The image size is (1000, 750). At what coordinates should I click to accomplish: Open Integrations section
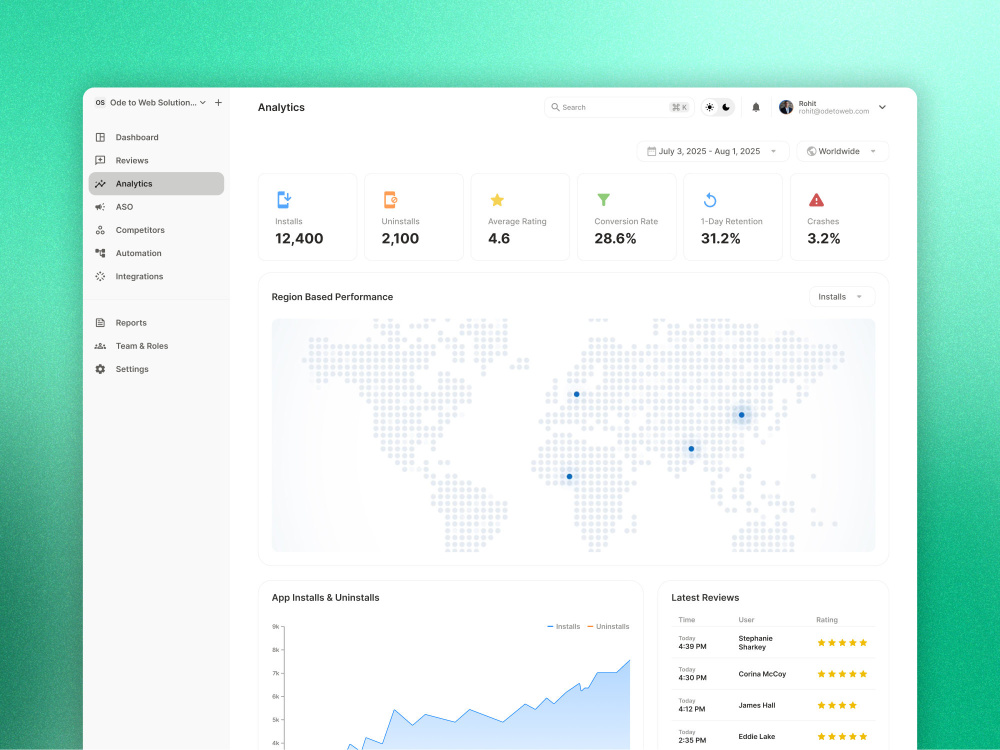point(156,276)
